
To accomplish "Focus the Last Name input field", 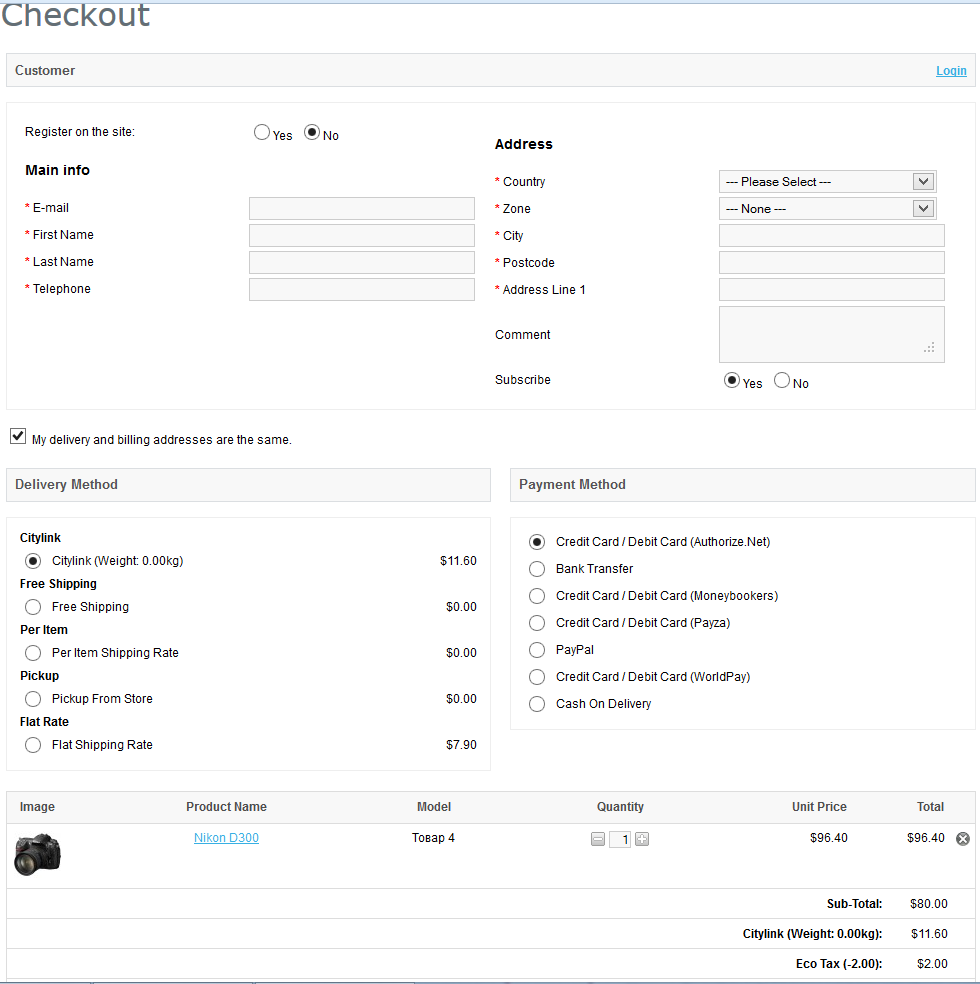I will click(362, 262).
